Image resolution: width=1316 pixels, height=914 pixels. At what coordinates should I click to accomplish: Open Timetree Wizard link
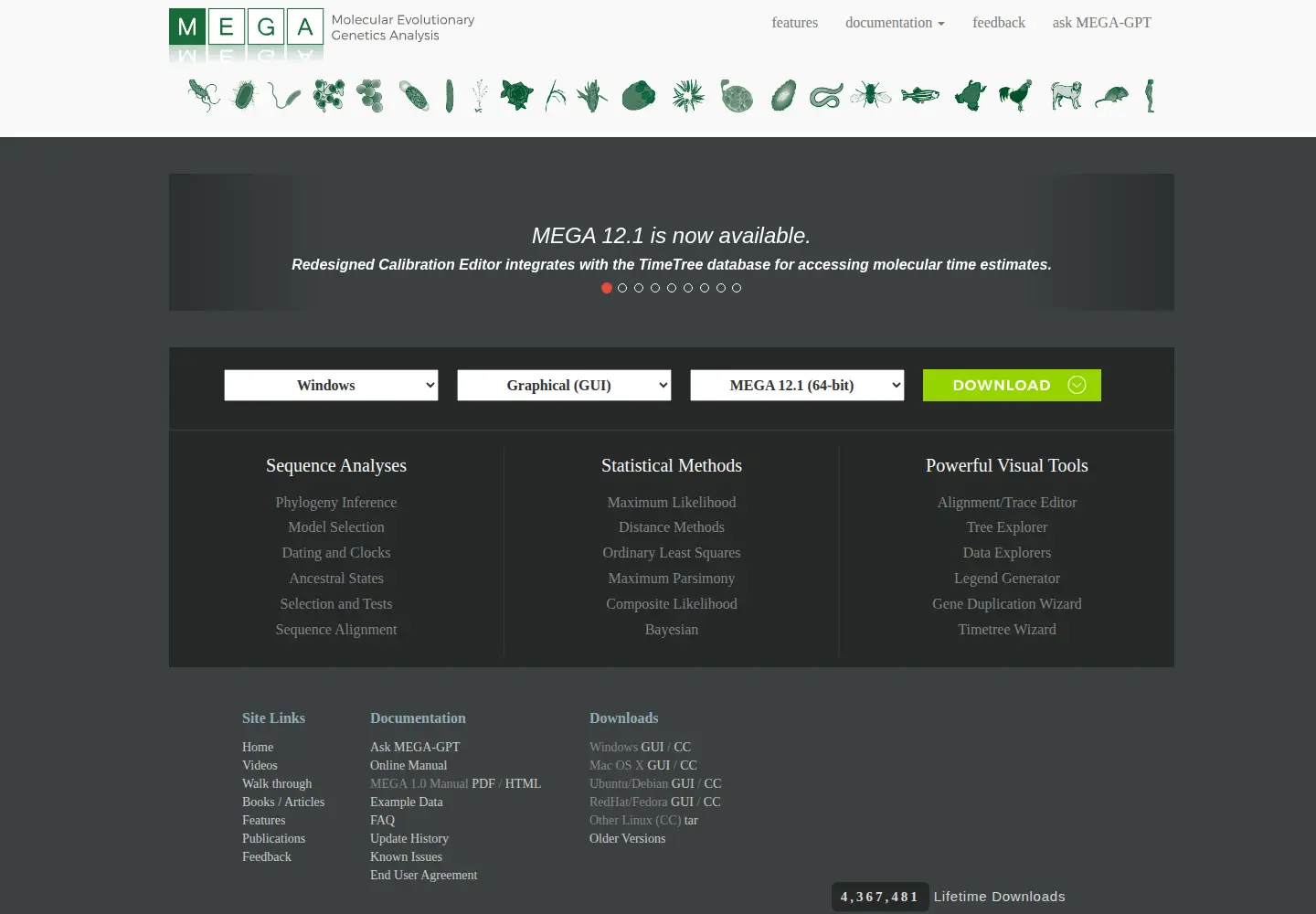[x=1007, y=630]
